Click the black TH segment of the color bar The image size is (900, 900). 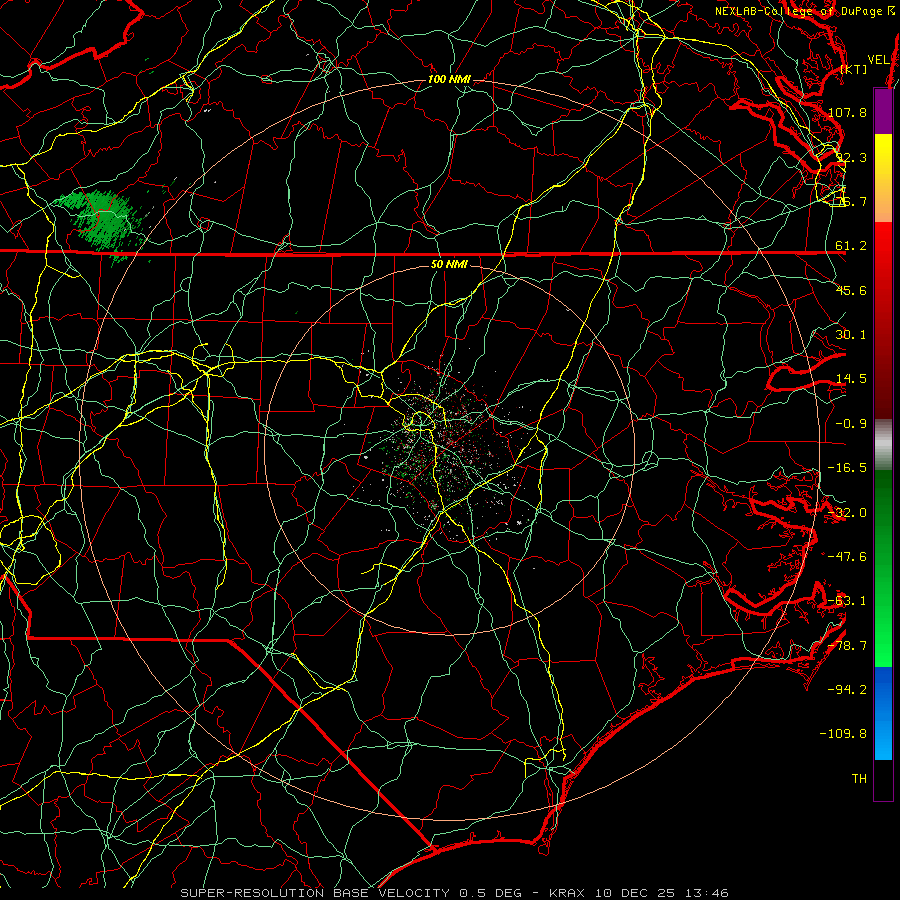883,779
